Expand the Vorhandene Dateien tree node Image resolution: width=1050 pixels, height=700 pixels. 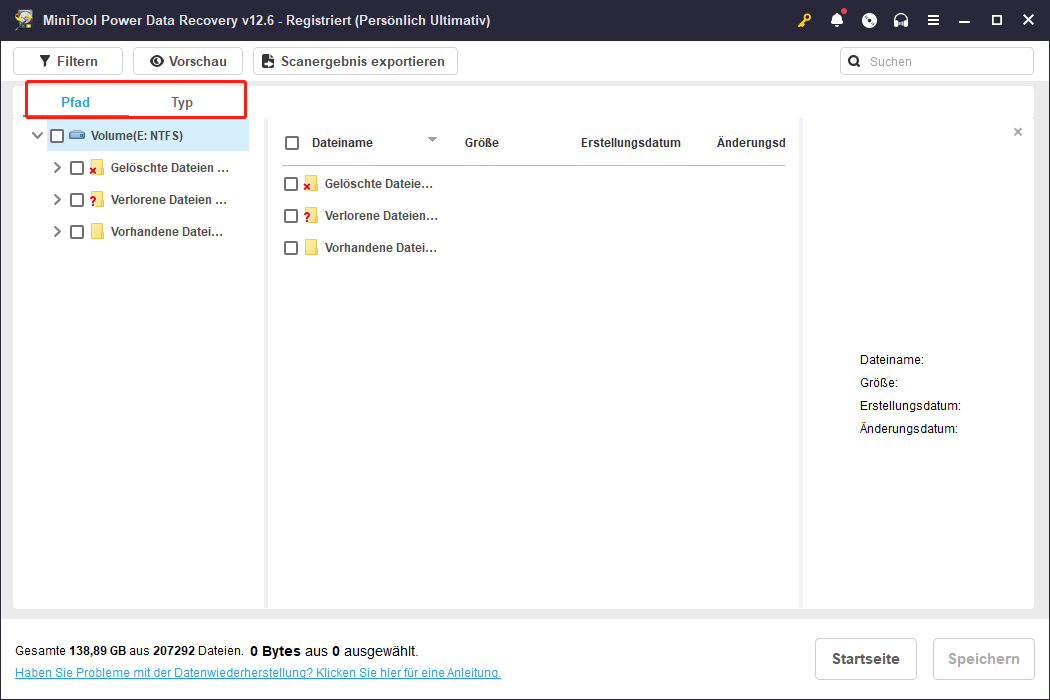click(57, 232)
